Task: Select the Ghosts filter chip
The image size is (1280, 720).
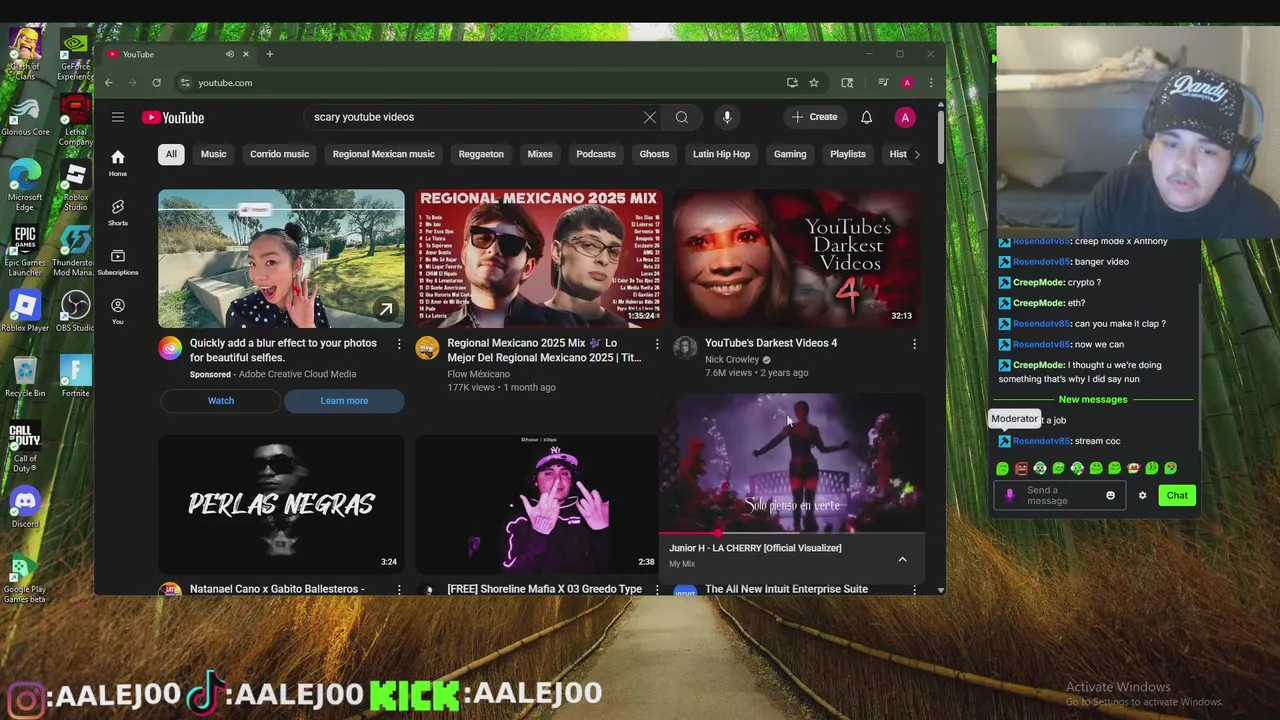Action: click(x=654, y=154)
